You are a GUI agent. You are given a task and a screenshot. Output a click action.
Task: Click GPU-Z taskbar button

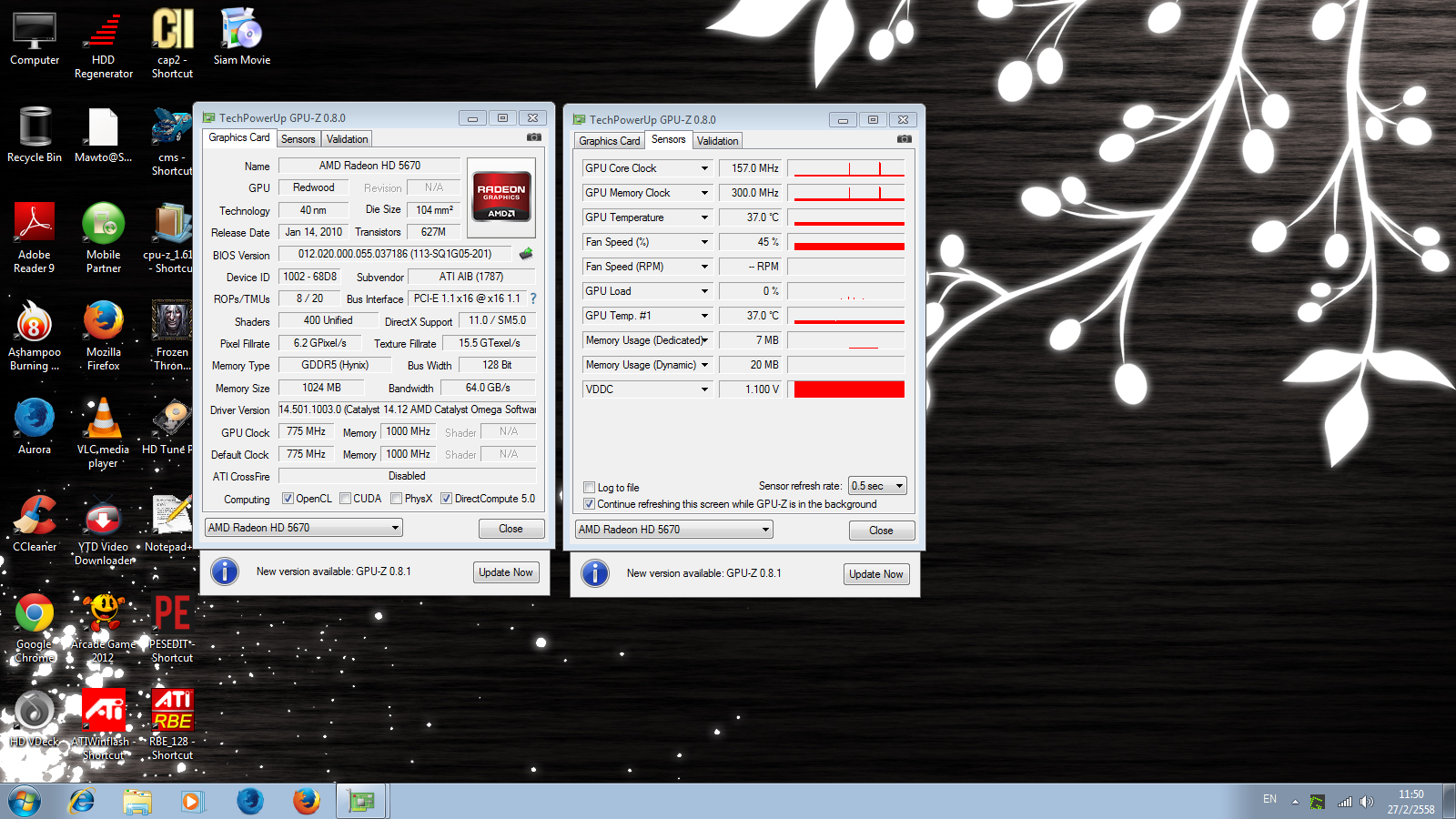pyautogui.click(x=362, y=802)
